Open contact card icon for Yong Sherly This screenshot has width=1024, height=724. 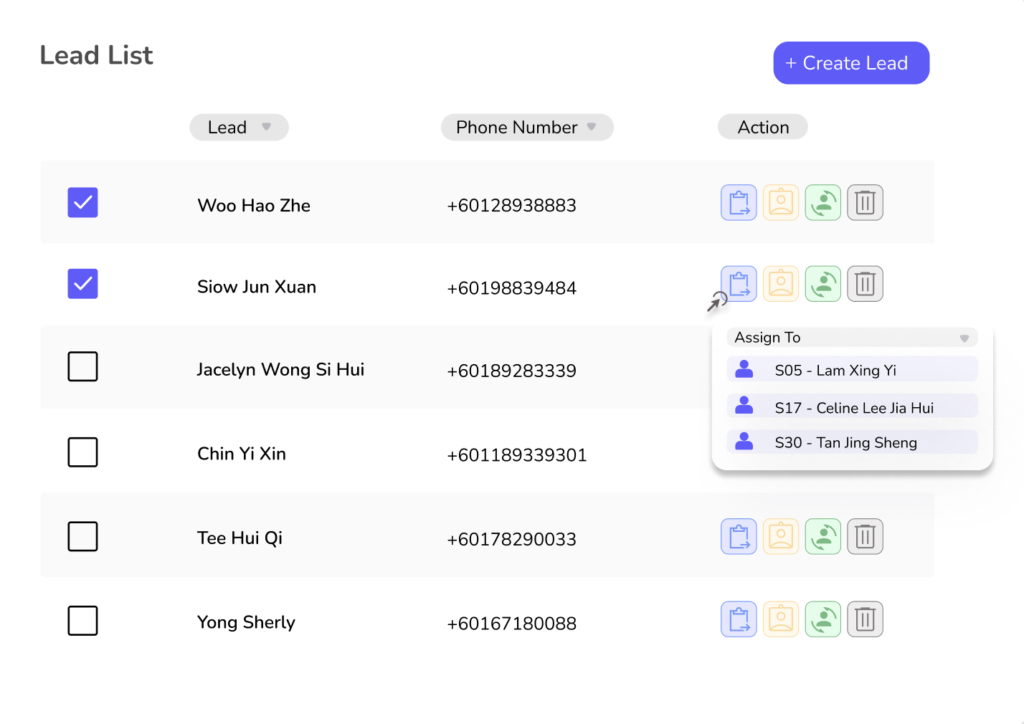click(781, 620)
